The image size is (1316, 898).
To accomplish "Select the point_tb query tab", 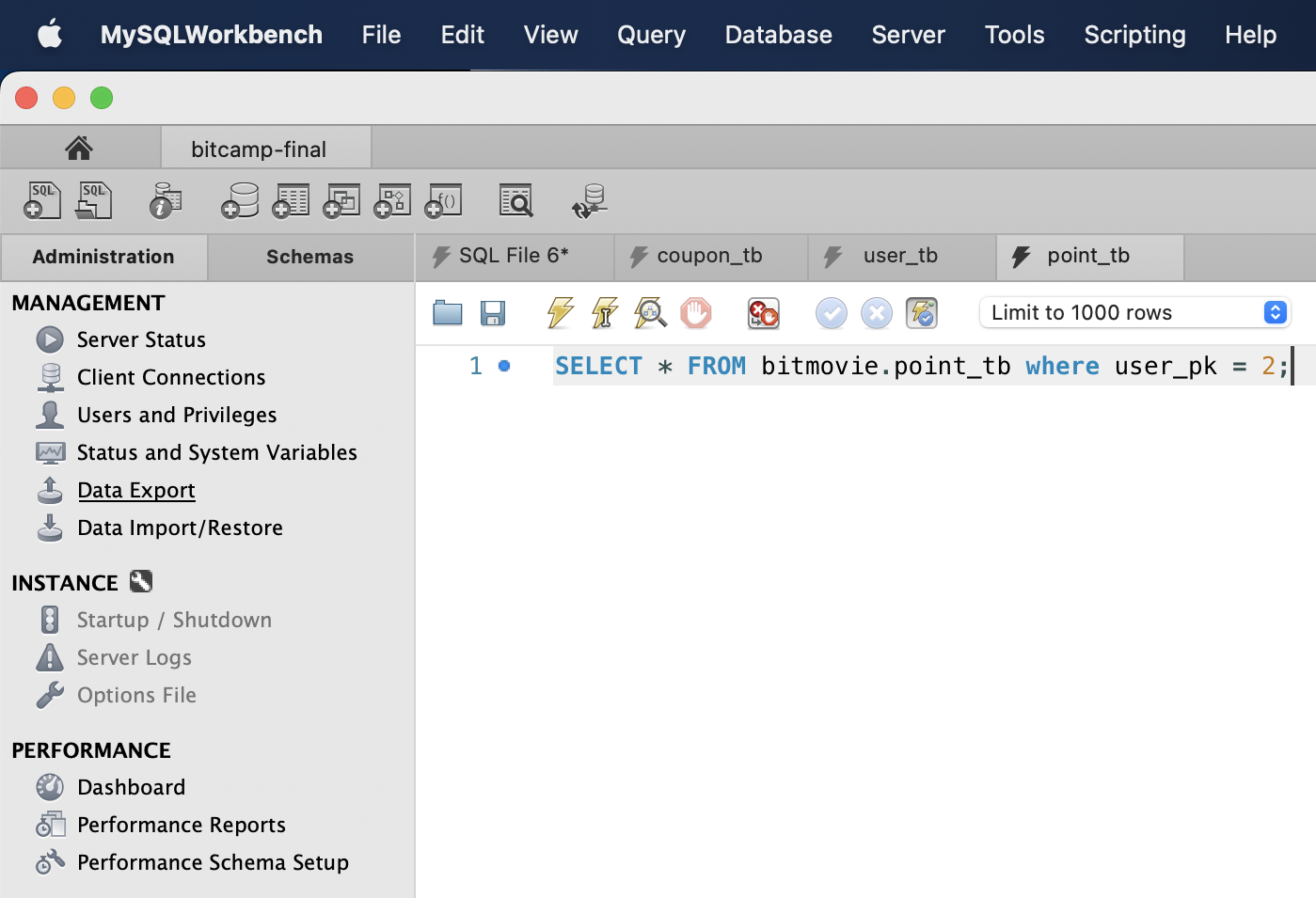I will (1089, 256).
